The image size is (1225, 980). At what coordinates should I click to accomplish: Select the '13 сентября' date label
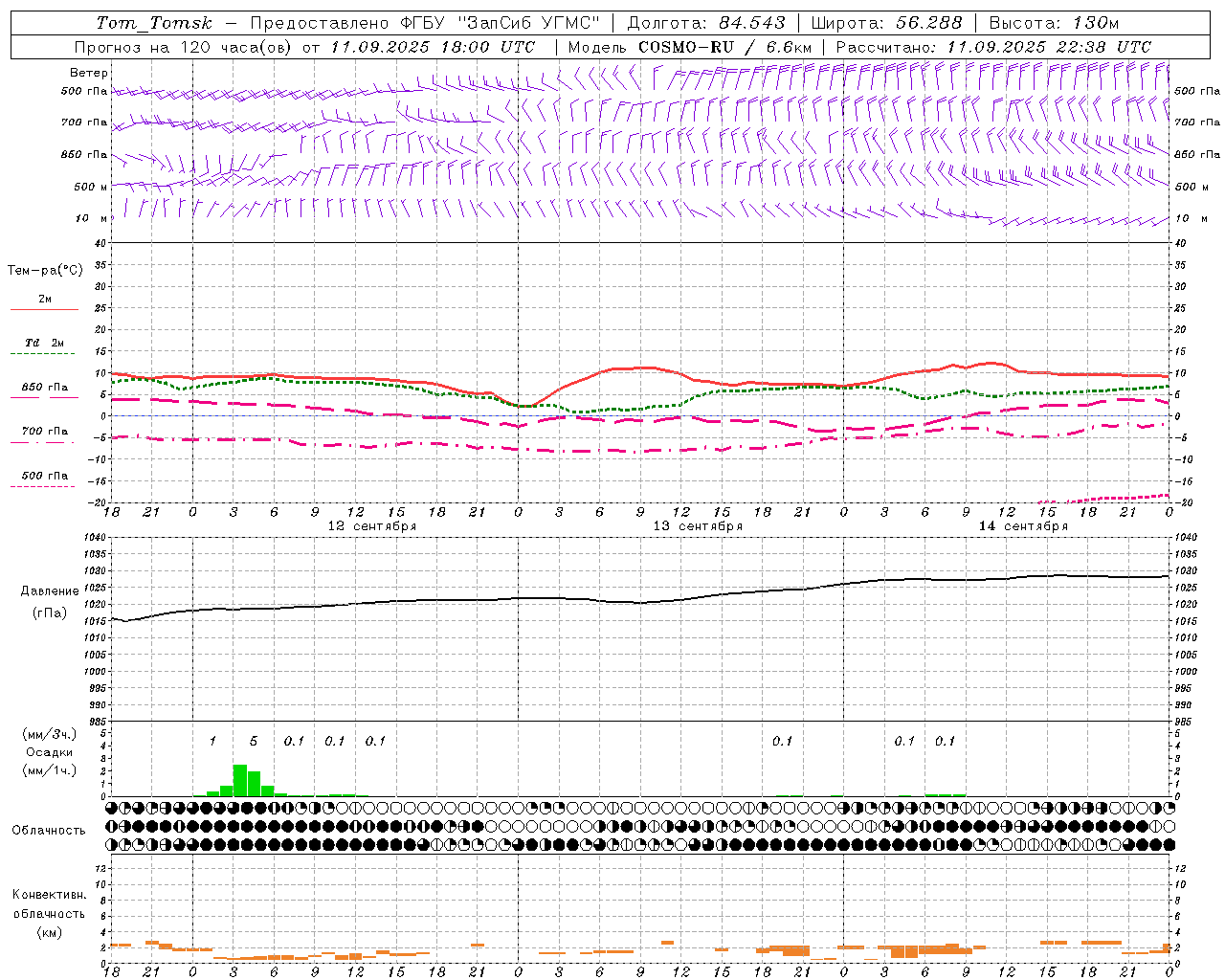click(698, 526)
